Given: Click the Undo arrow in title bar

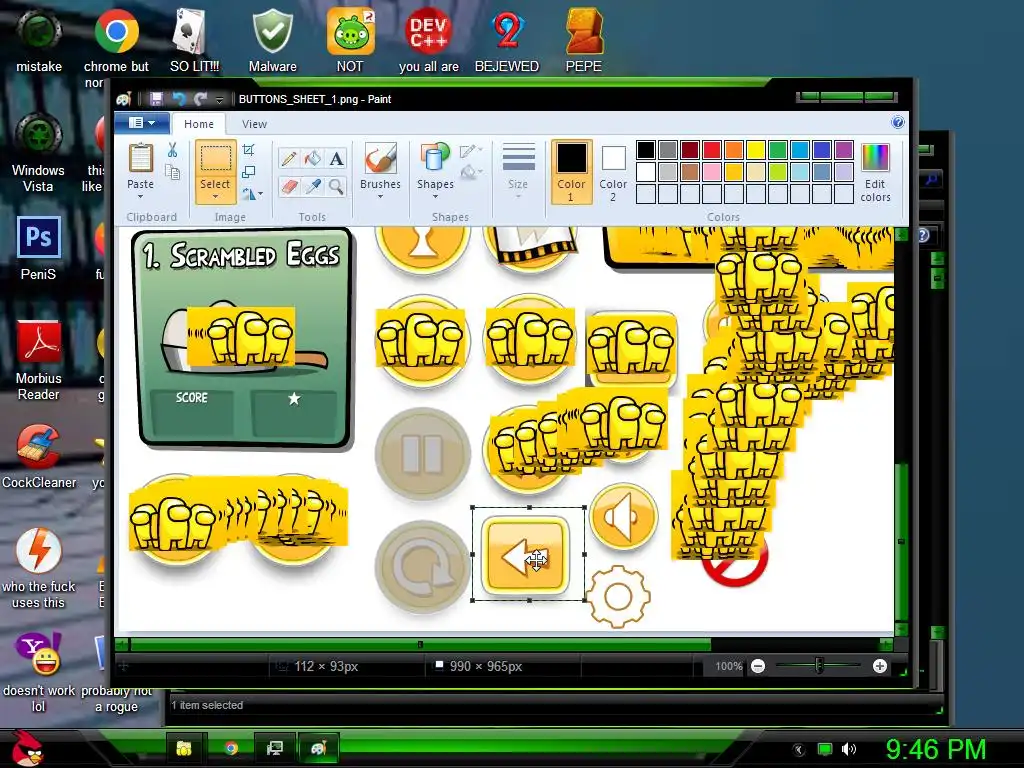Looking at the screenshot, I should (178, 99).
